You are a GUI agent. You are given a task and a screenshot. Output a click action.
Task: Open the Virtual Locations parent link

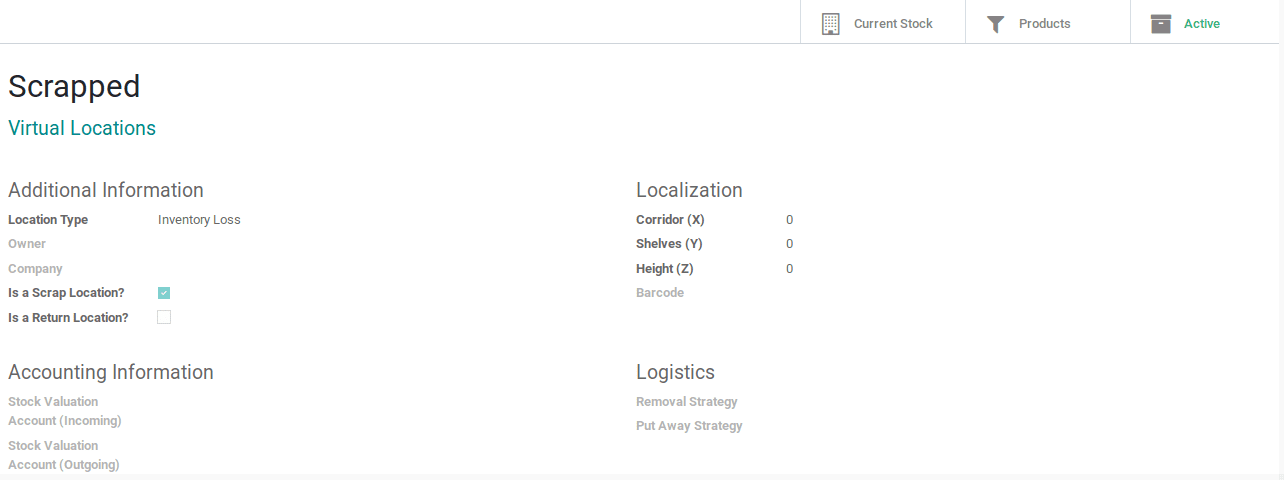click(x=82, y=128)
